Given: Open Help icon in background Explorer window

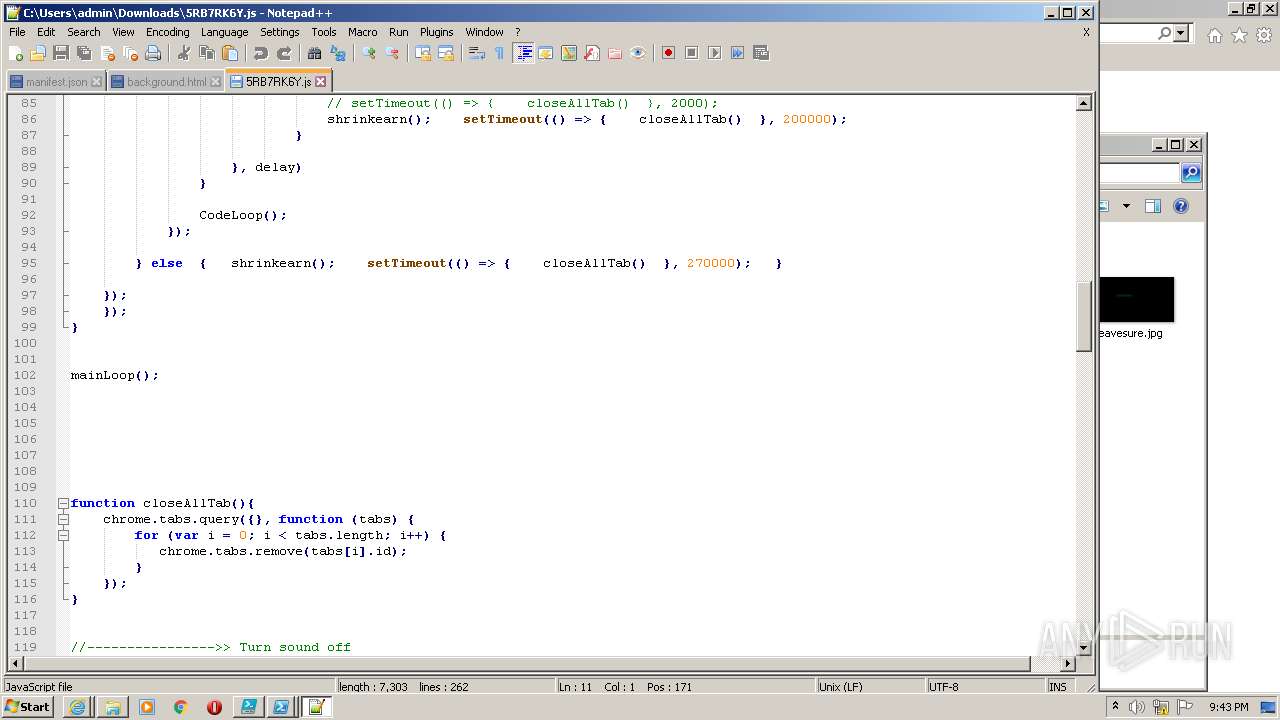Looking at the screenshot, I should pyautogui.click(x=1181, y=206).
